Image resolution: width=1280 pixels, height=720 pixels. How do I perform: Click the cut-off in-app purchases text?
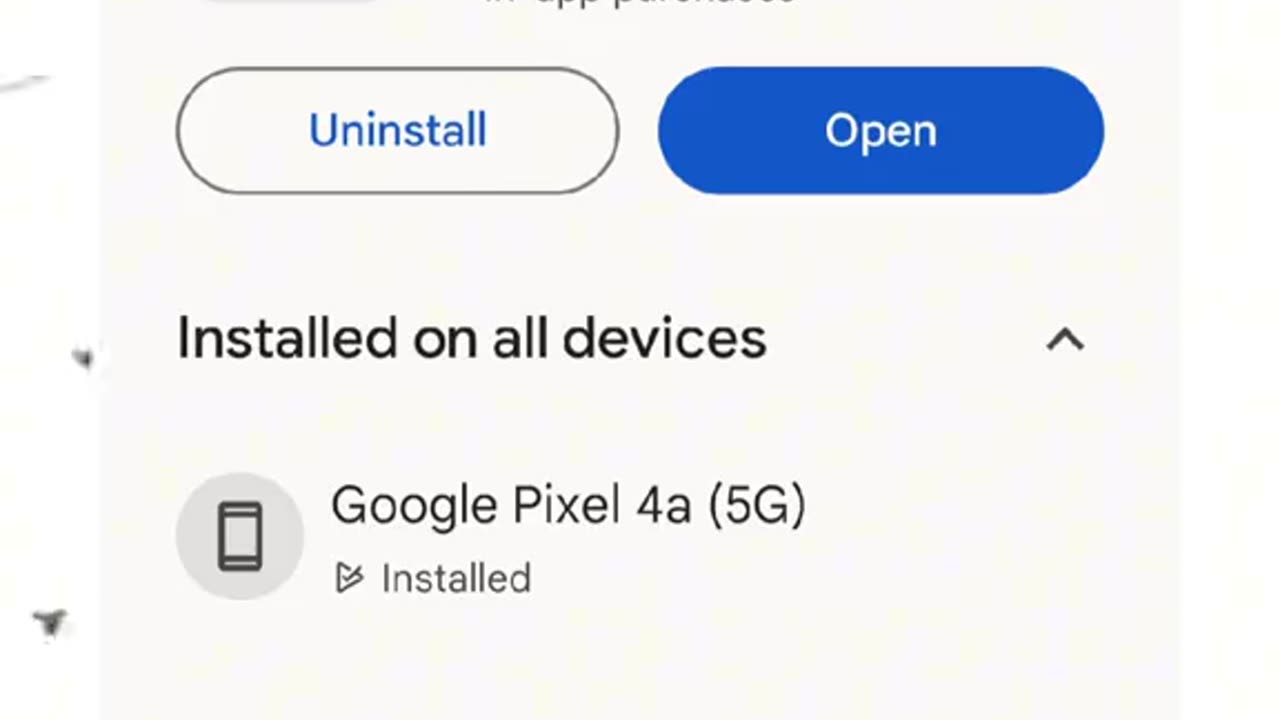click(x=640, y=3)
